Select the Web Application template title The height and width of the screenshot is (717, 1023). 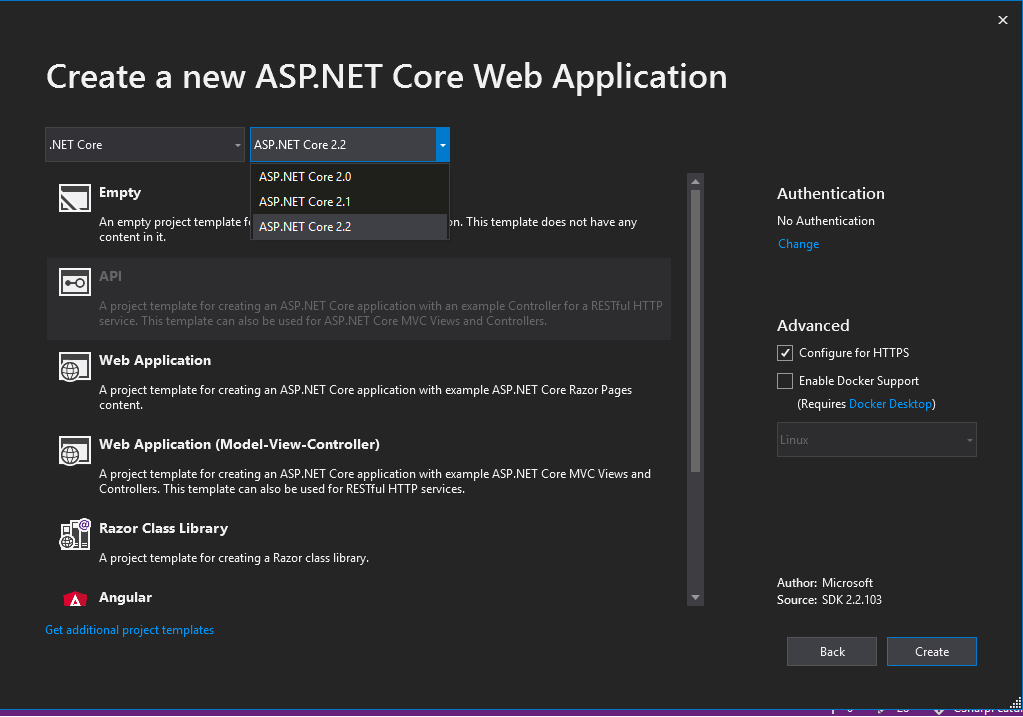point(155,360)
